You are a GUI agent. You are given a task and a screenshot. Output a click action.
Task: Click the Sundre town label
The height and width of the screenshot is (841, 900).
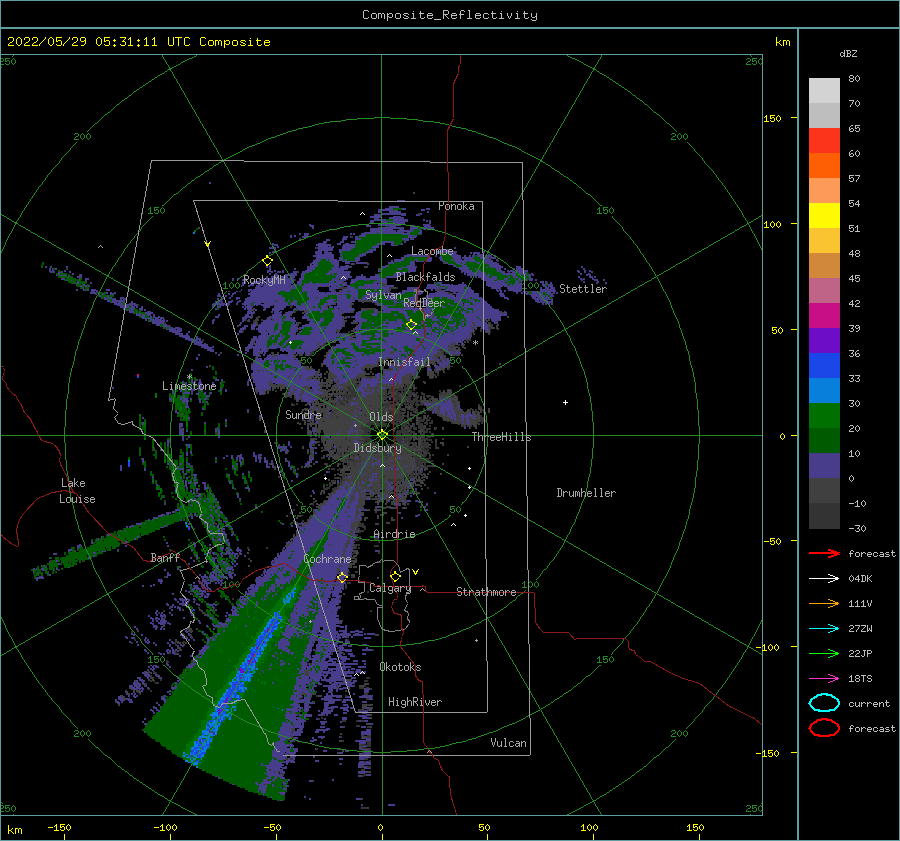tap(303, 414)
